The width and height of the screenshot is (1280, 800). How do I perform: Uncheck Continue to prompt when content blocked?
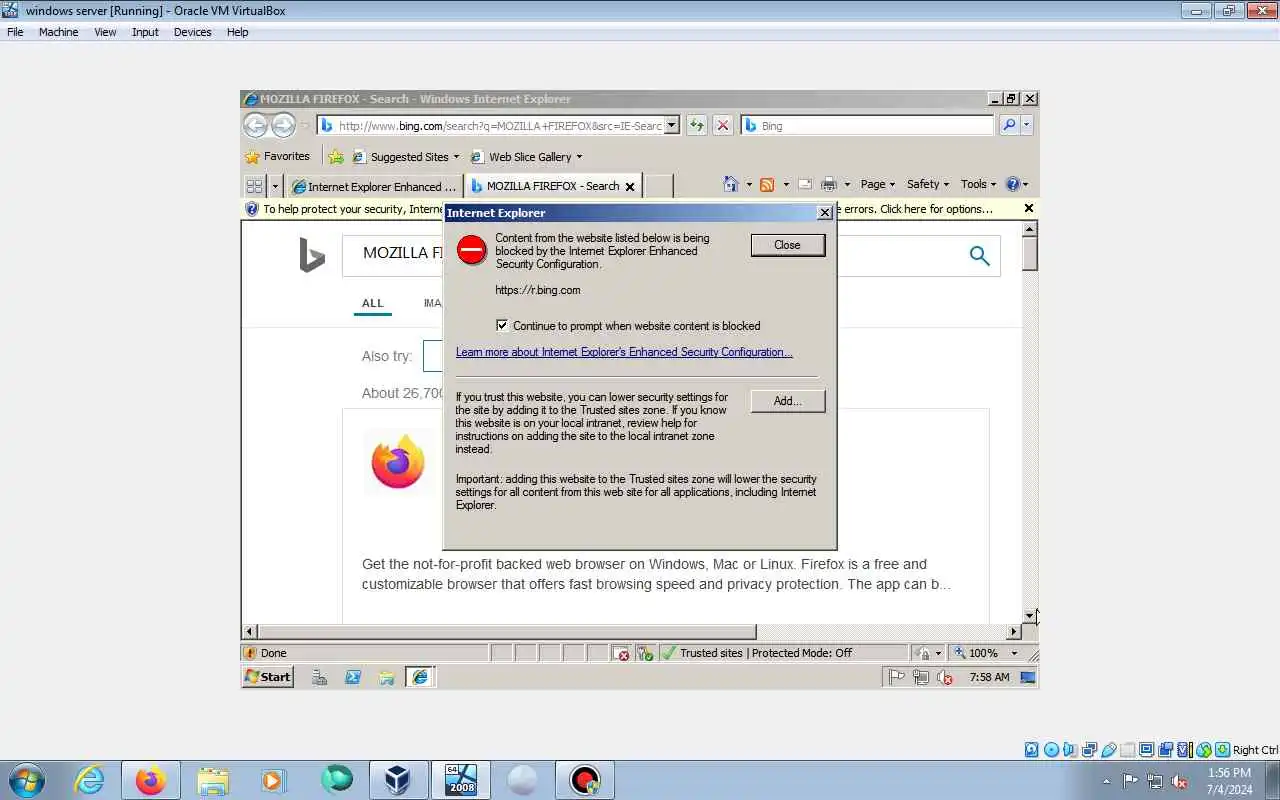point(502,325)
